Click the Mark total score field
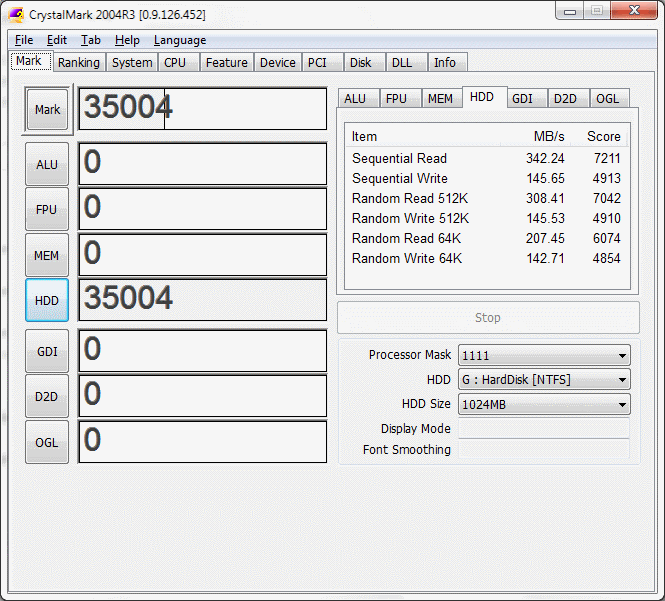Viewport: 665px width, 601px height. 202,109
